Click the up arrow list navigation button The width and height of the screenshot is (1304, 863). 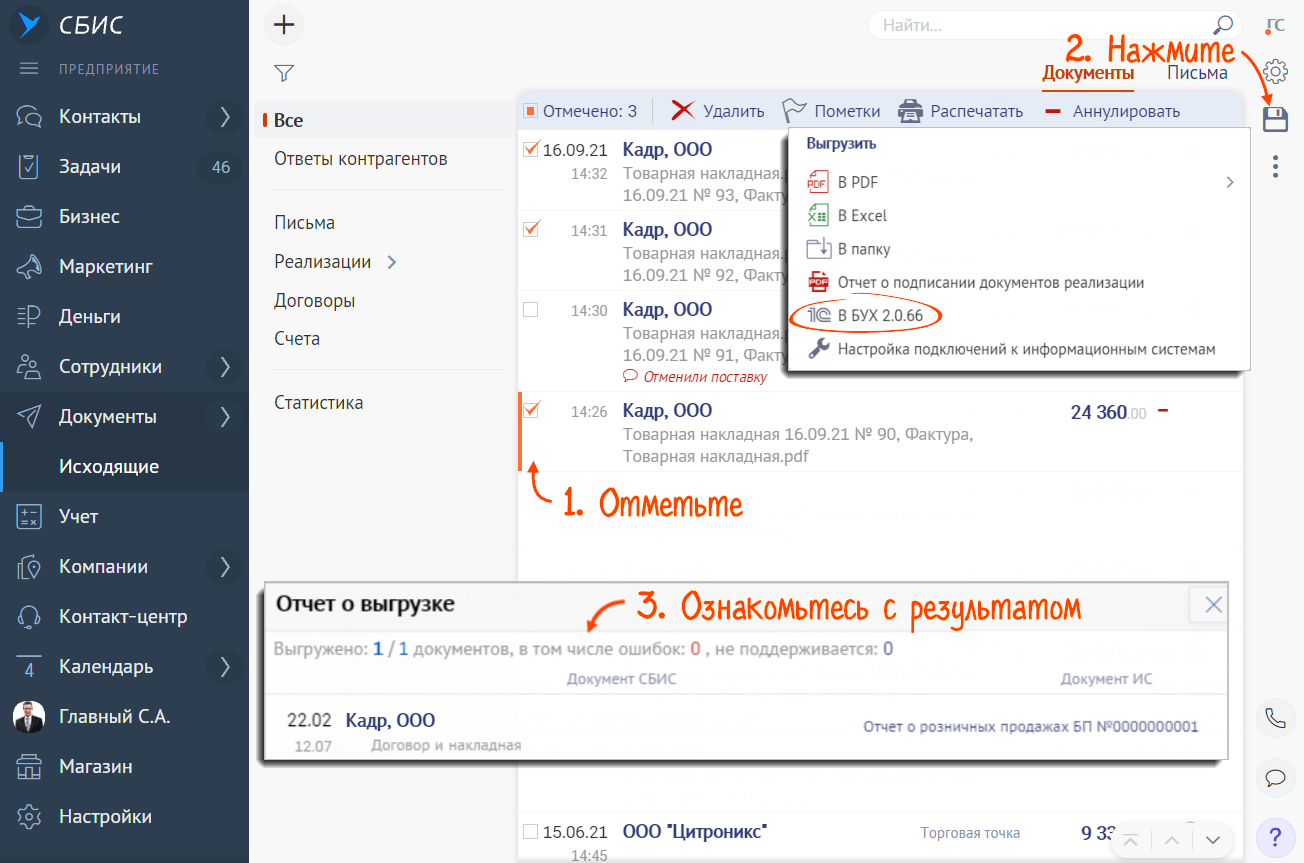(1172, 840)
